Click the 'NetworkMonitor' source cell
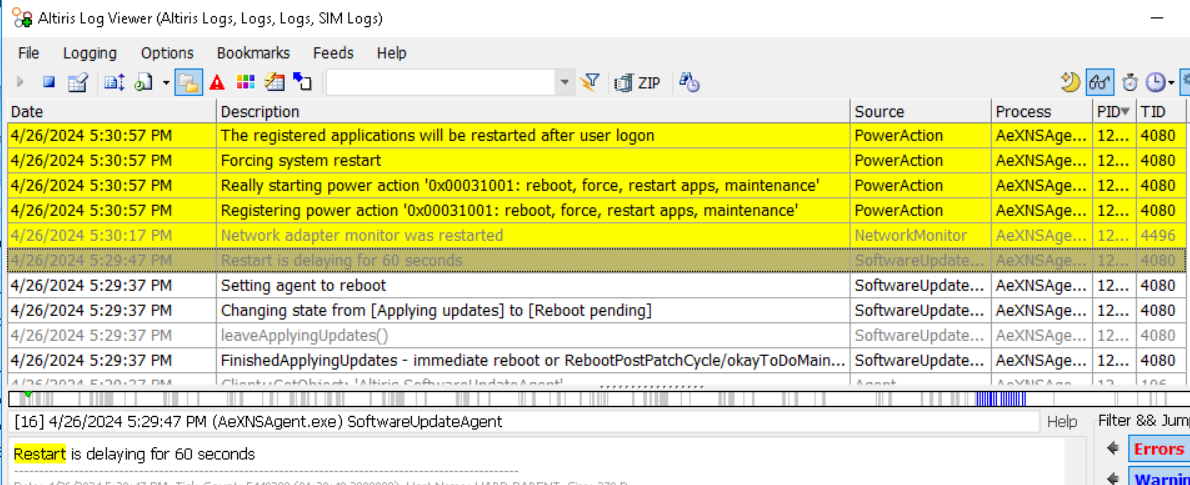Viewport: 1190px width, 485px height. point(921,235)
